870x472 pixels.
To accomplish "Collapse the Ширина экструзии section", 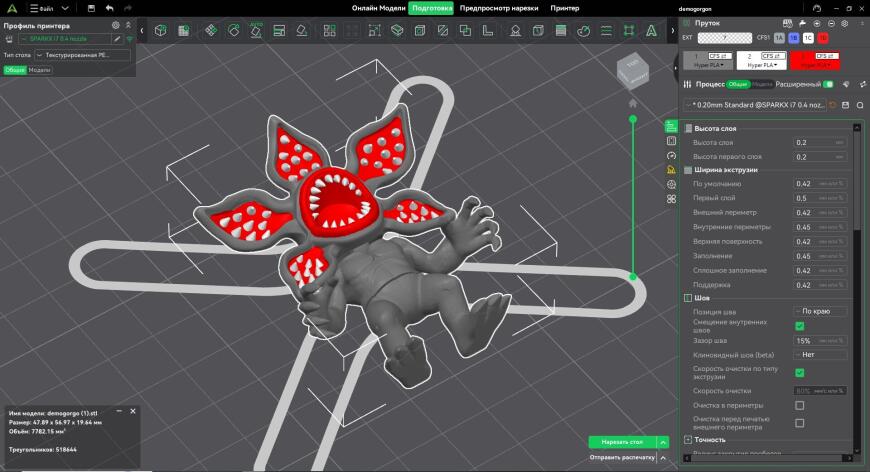I will (x=688, y=170).
